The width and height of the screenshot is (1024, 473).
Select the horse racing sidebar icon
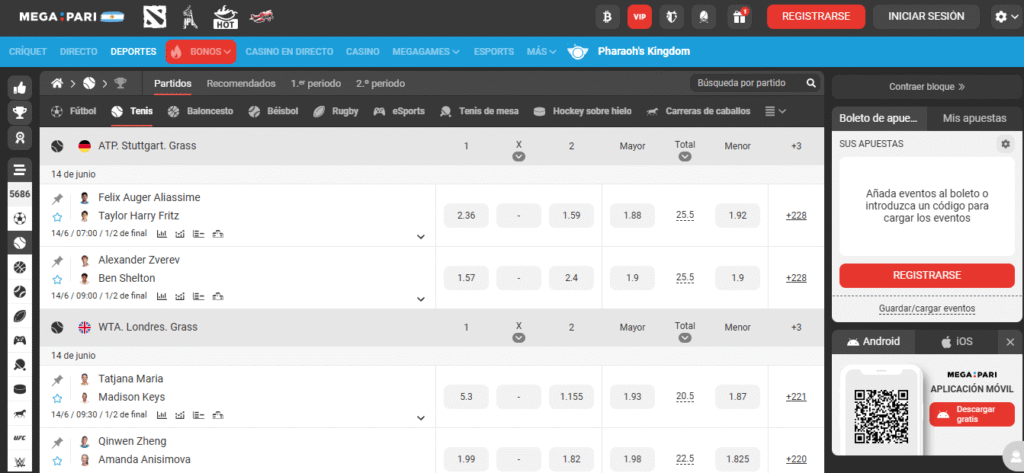(x=20, y=414)
